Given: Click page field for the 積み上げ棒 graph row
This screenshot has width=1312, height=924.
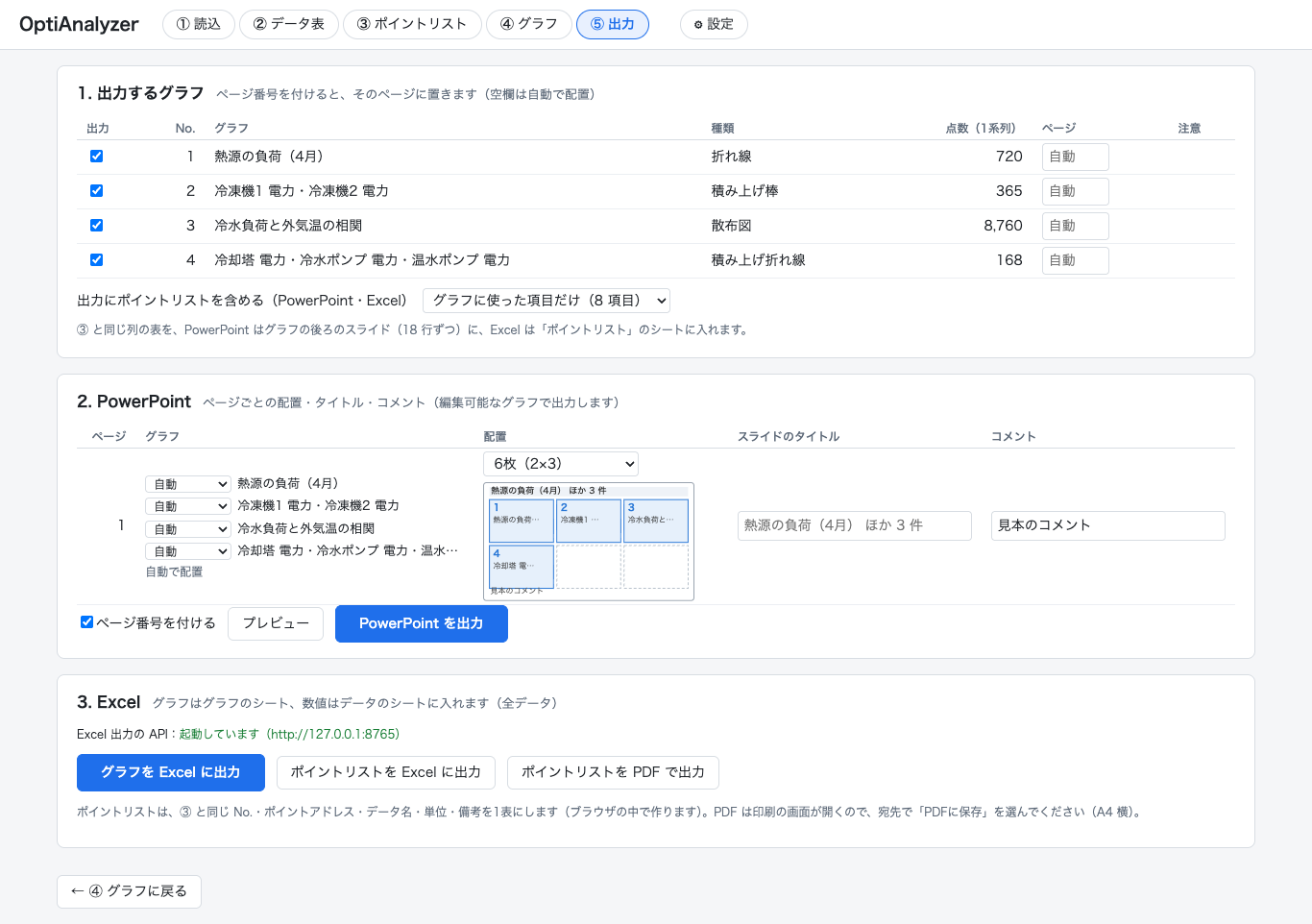Looking at the screenshot, I should point(1076,191).
